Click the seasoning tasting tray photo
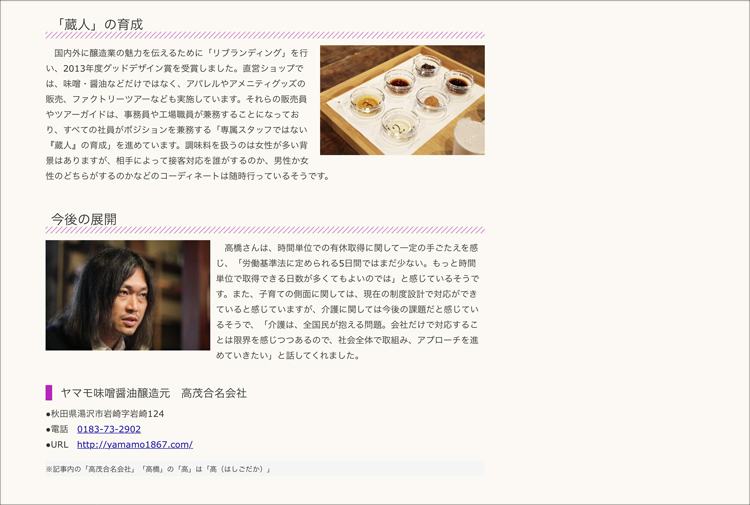 click(402, 100)
